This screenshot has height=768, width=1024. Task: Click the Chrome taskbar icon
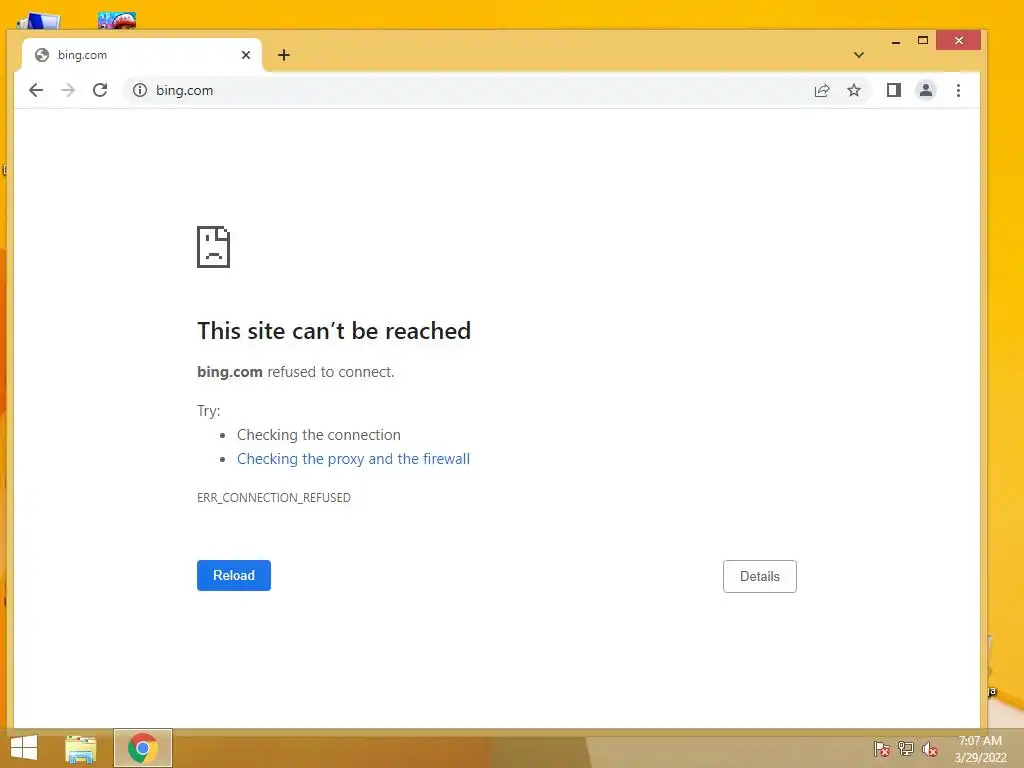[143, 748]
